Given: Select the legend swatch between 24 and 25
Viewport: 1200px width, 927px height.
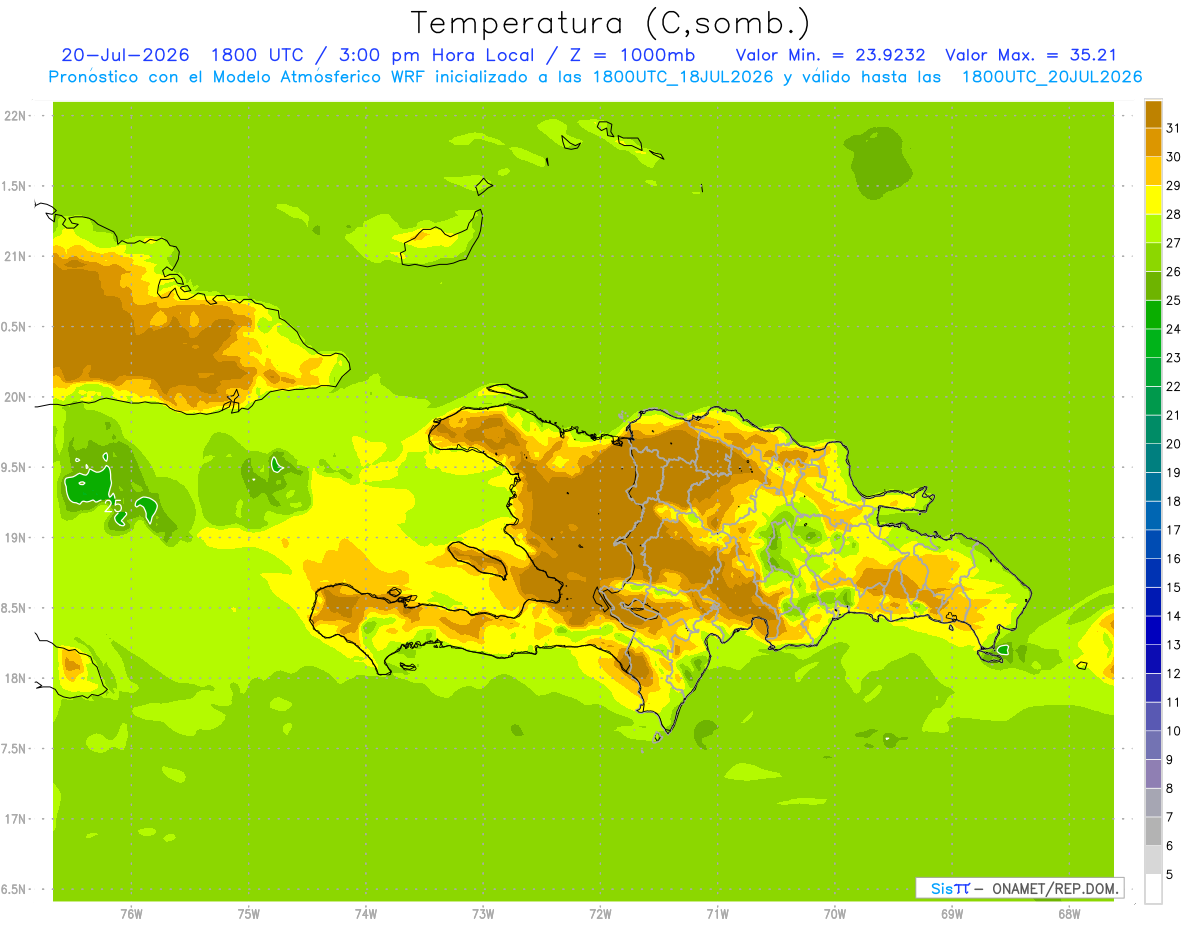Looking at the screenshot, I should 1153,314.
